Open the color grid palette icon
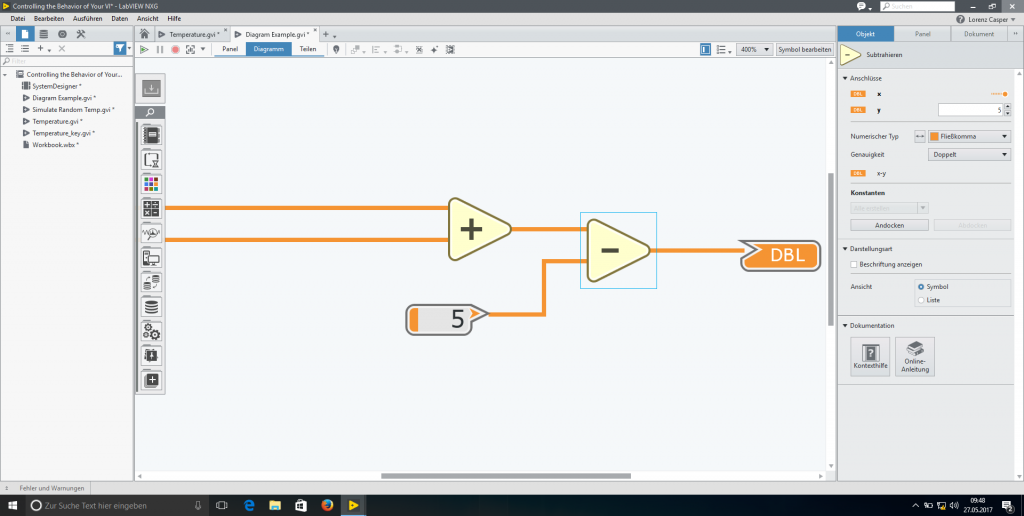Screen dimensions: 1024x516 (151, 184)
